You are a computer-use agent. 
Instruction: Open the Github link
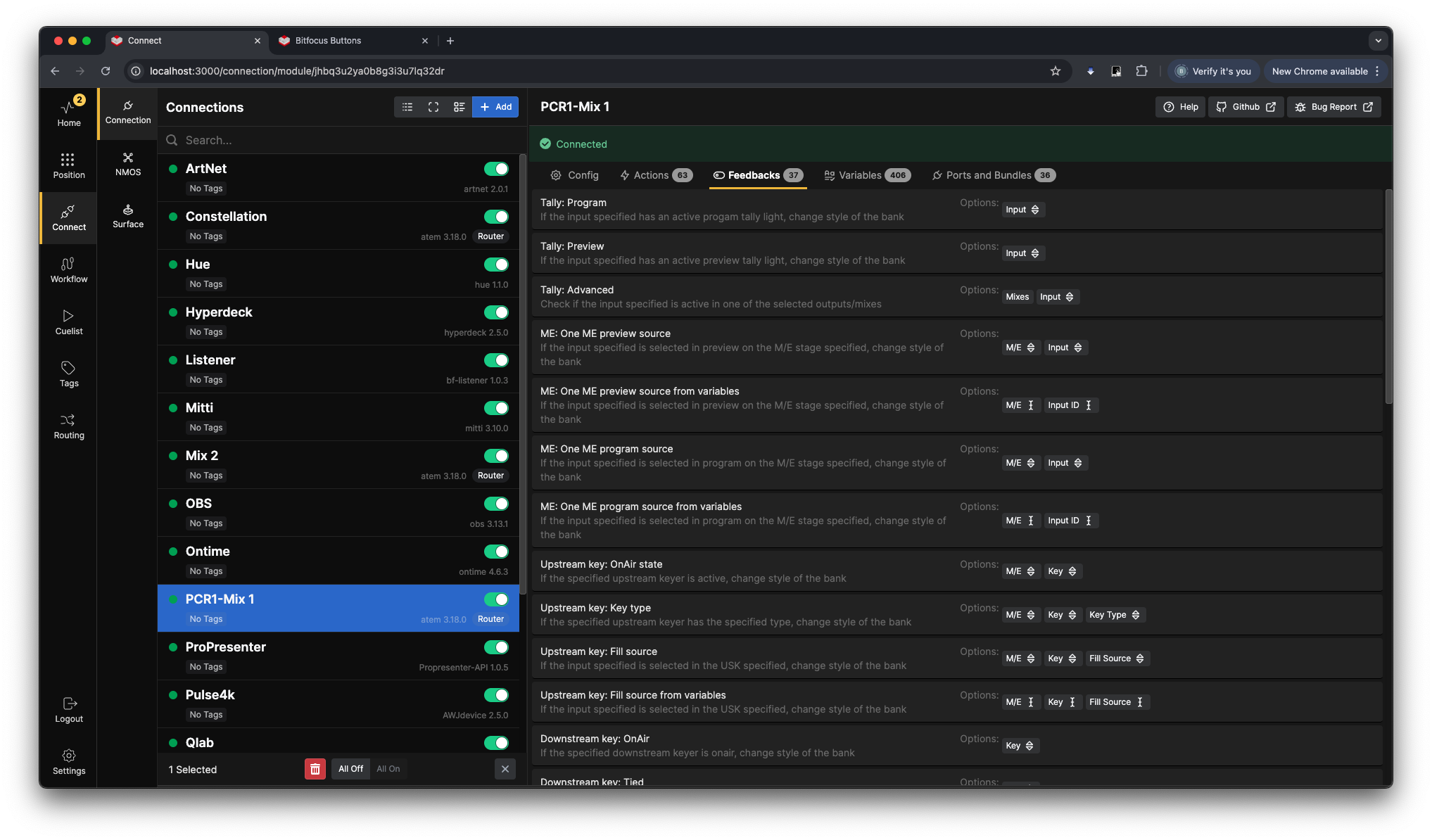[x=1246, y=107]
